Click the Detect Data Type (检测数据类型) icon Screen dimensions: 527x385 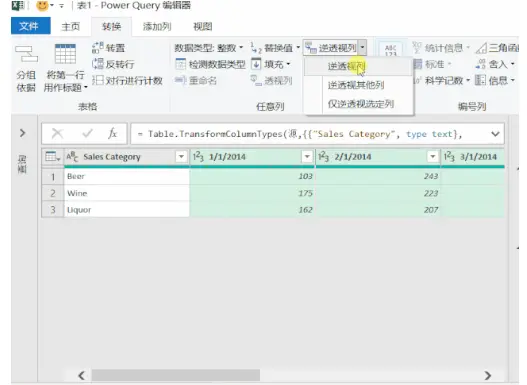(x=180, y=64)
